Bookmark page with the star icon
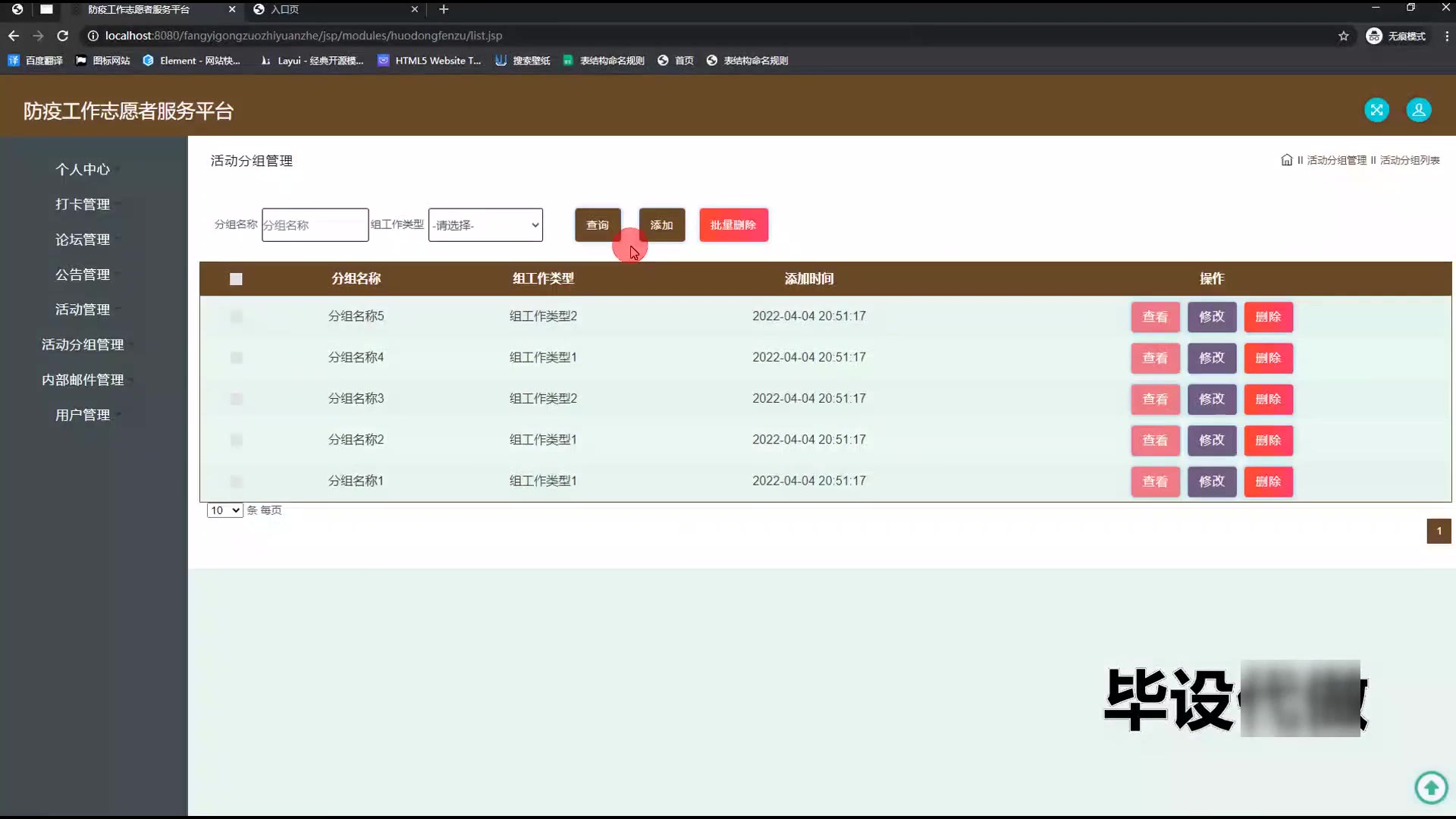This screenshot has height=819, width=1456. click(x=1343, y=36)
